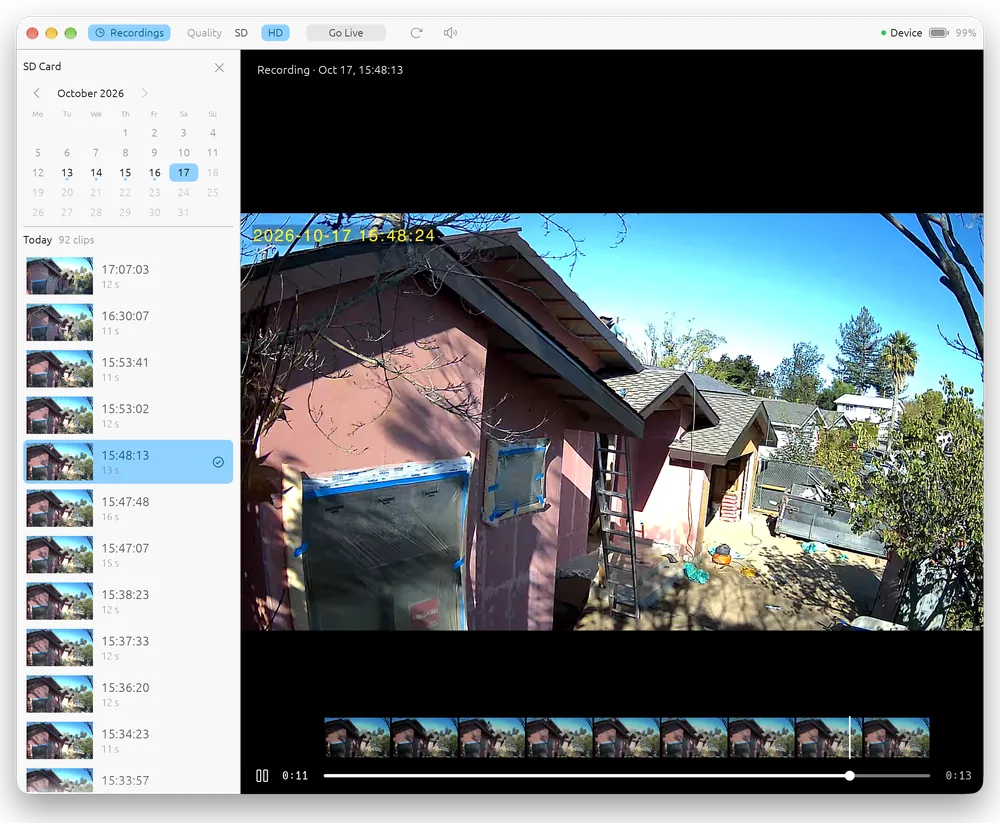1000x823 pixels.
Task: Select October 15 in calendar
Action: [x=125, y=173]
